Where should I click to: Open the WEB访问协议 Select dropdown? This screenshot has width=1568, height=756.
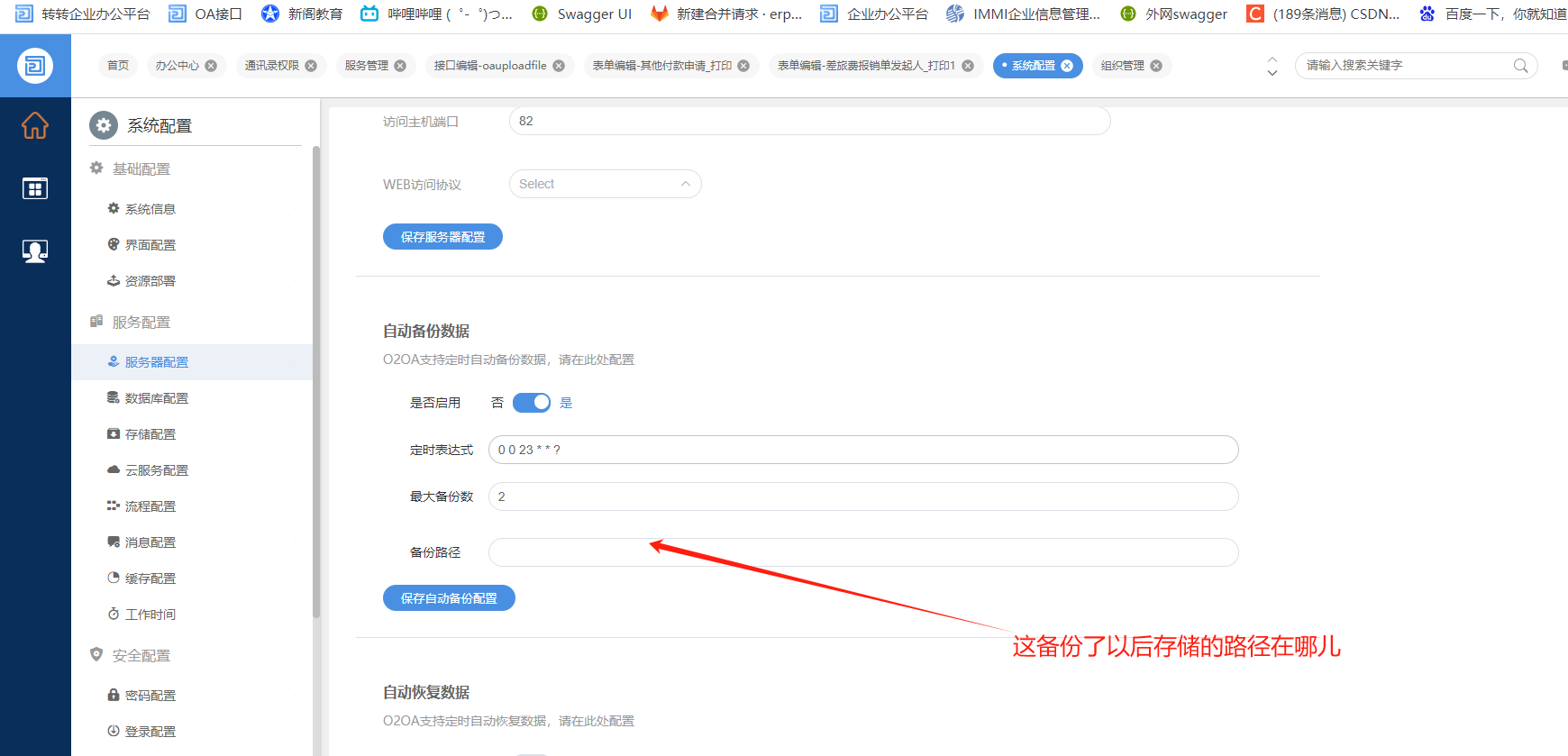pyautogui.click(x=606, y=184)
